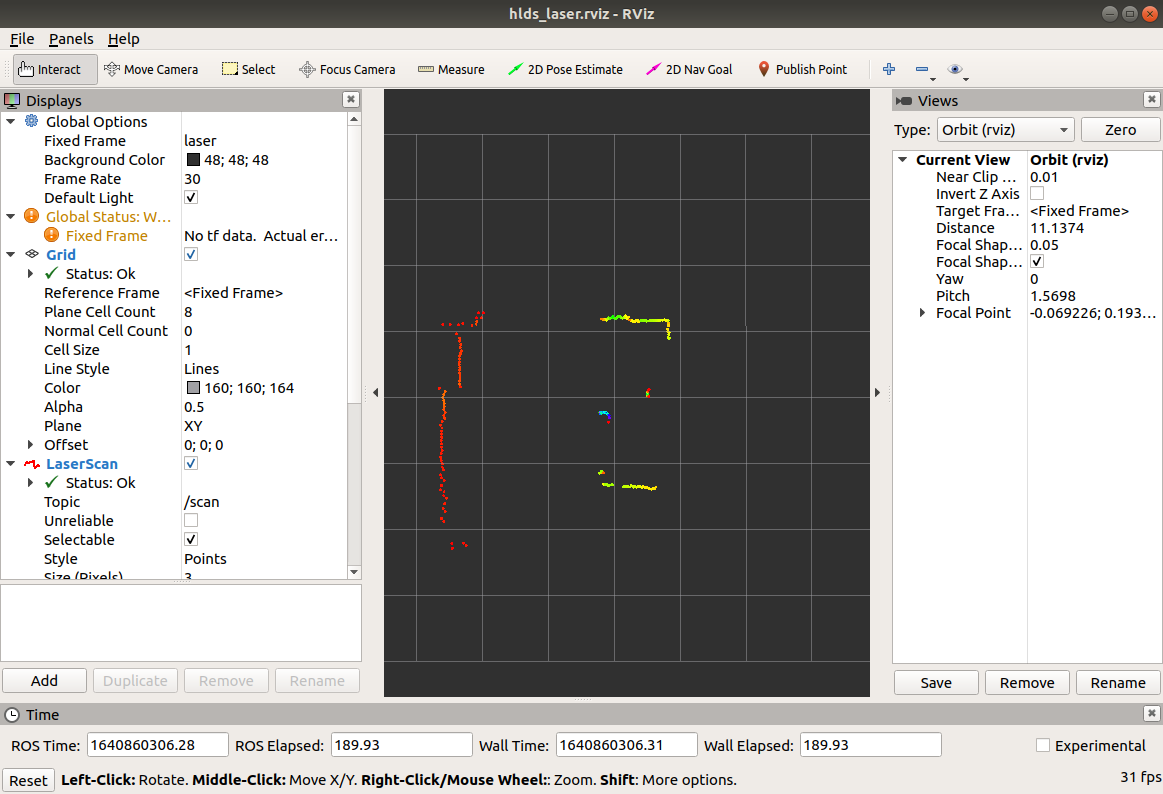Open the Background Color swatch
The height and width of the screenshot is (794, 1163).
tap(193, 159)
